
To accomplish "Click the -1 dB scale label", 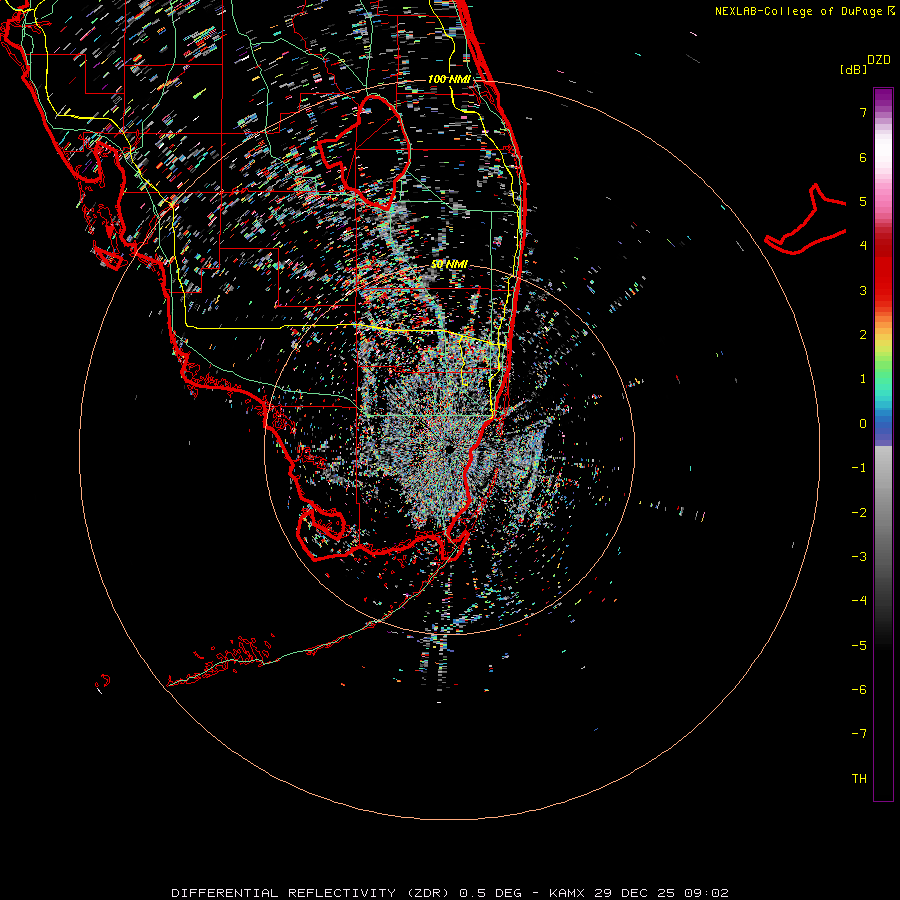I will pos(859,468).
